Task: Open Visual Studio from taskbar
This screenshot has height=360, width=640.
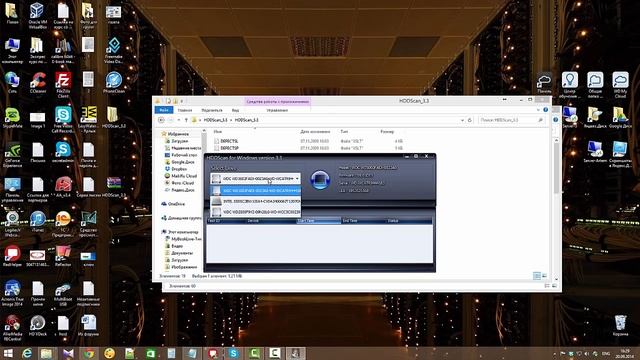Action: coord(69,353)
